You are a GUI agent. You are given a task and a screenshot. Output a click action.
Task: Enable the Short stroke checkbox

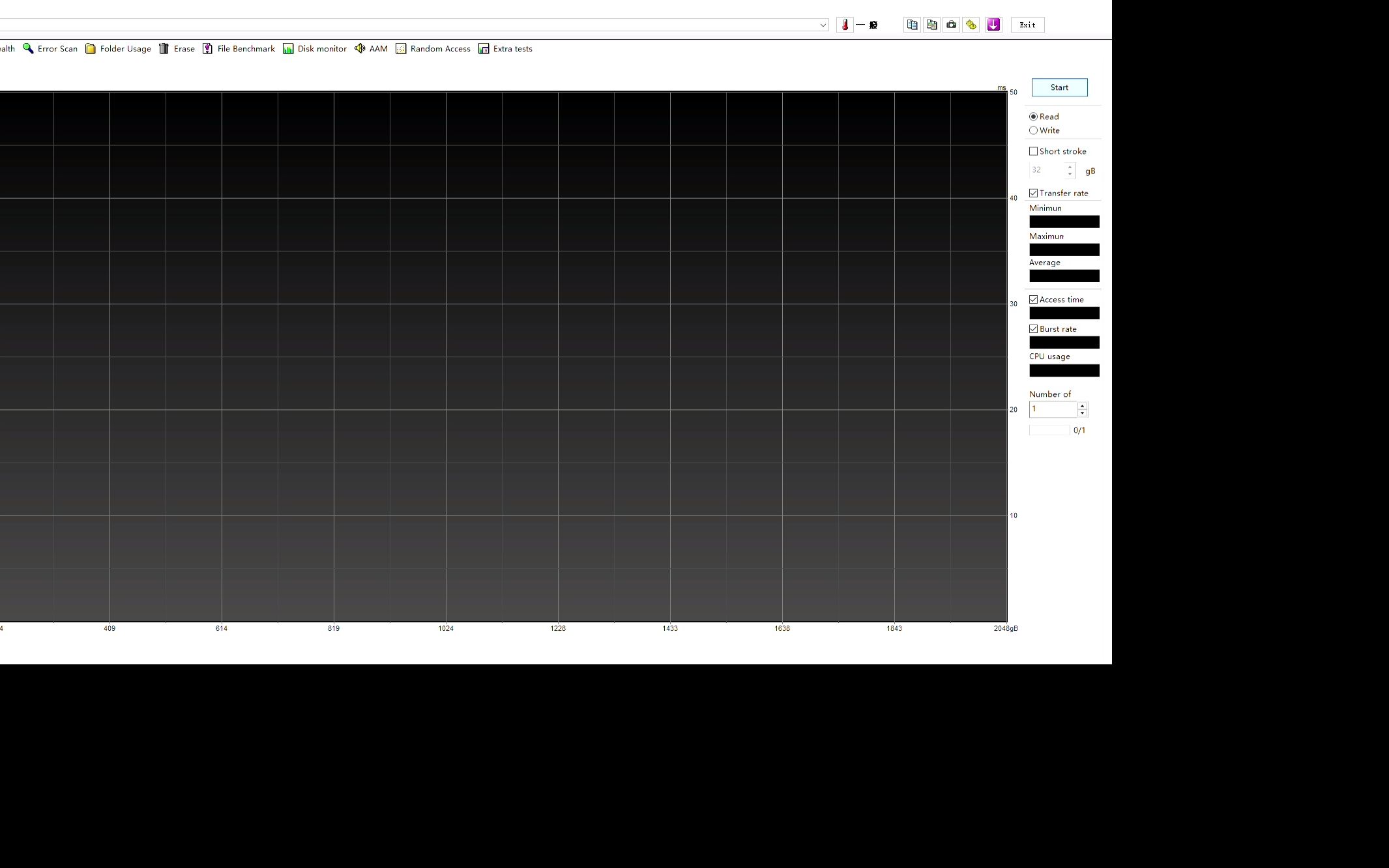tap(1033, 151)
